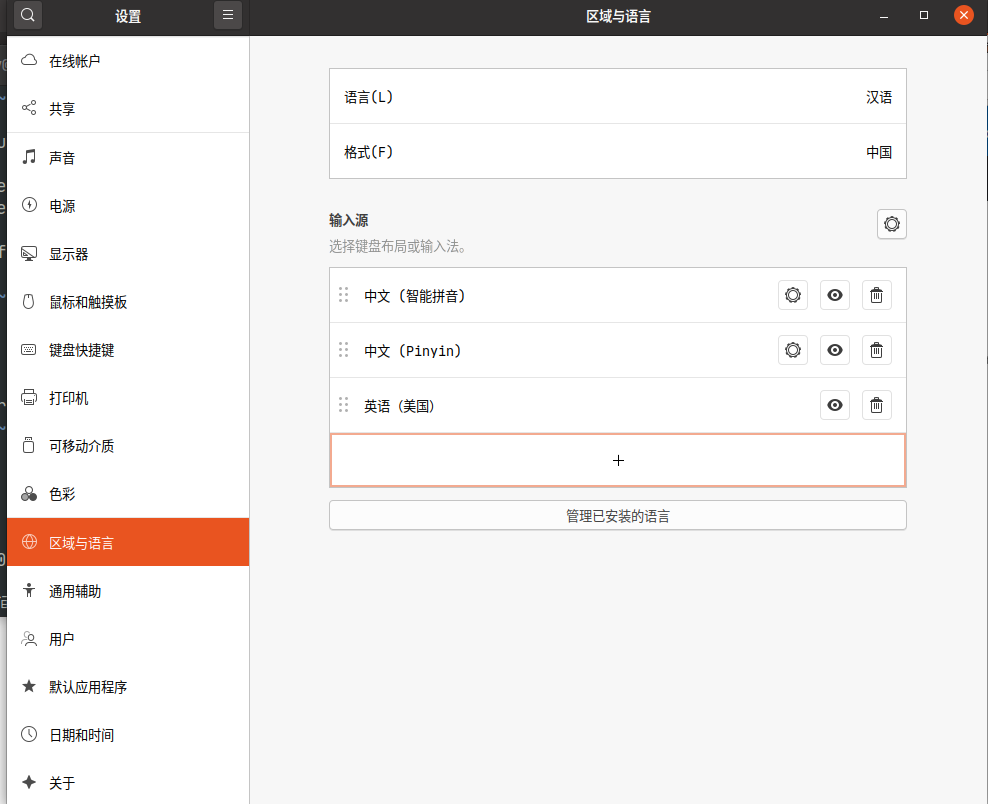Screen dimensions: 988x804
Task: Click the star icon beside 默认应用程序
Action: pos(29,686)
